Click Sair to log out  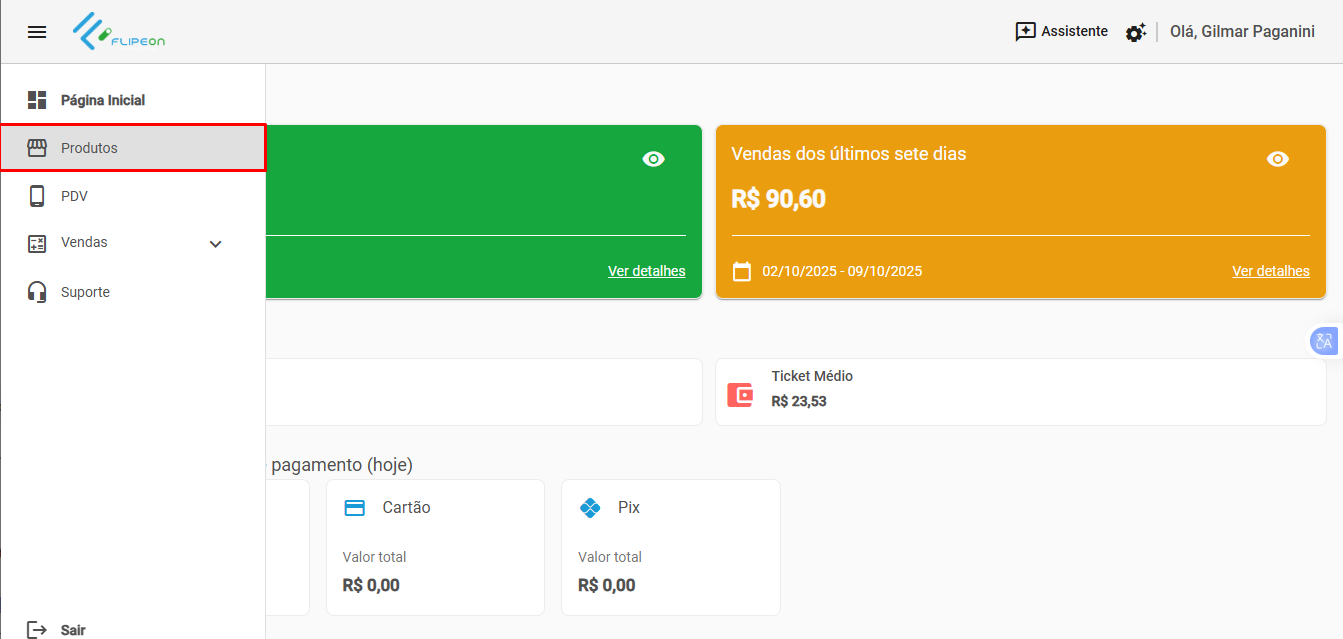click(x=72, y=630)
